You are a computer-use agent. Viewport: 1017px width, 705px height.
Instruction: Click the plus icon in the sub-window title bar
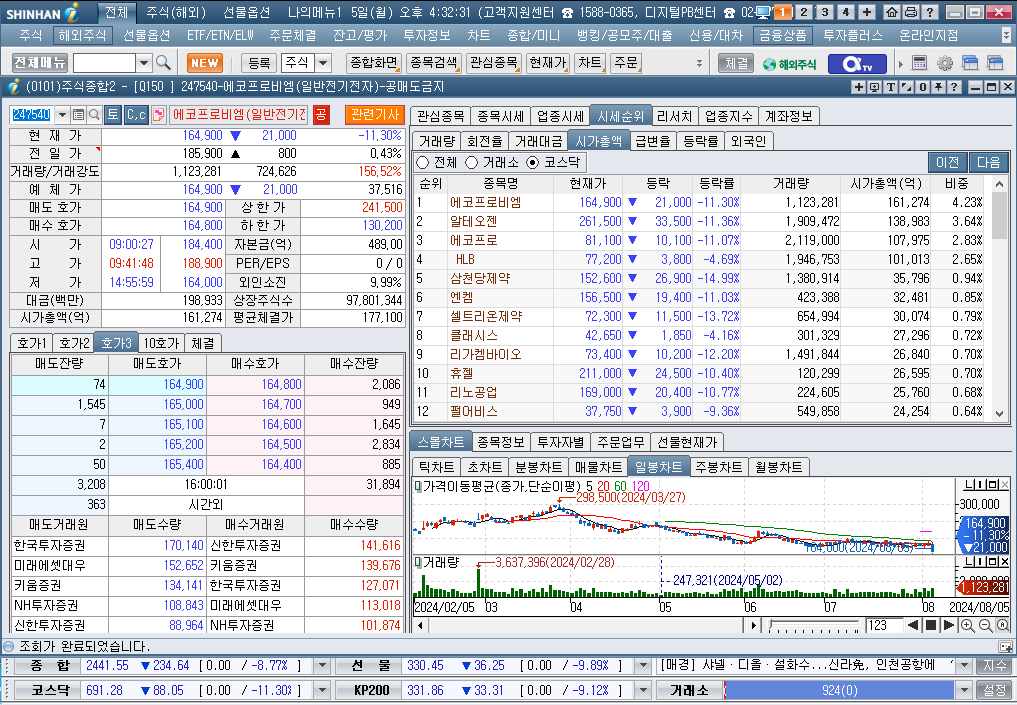tap(859, 87)
